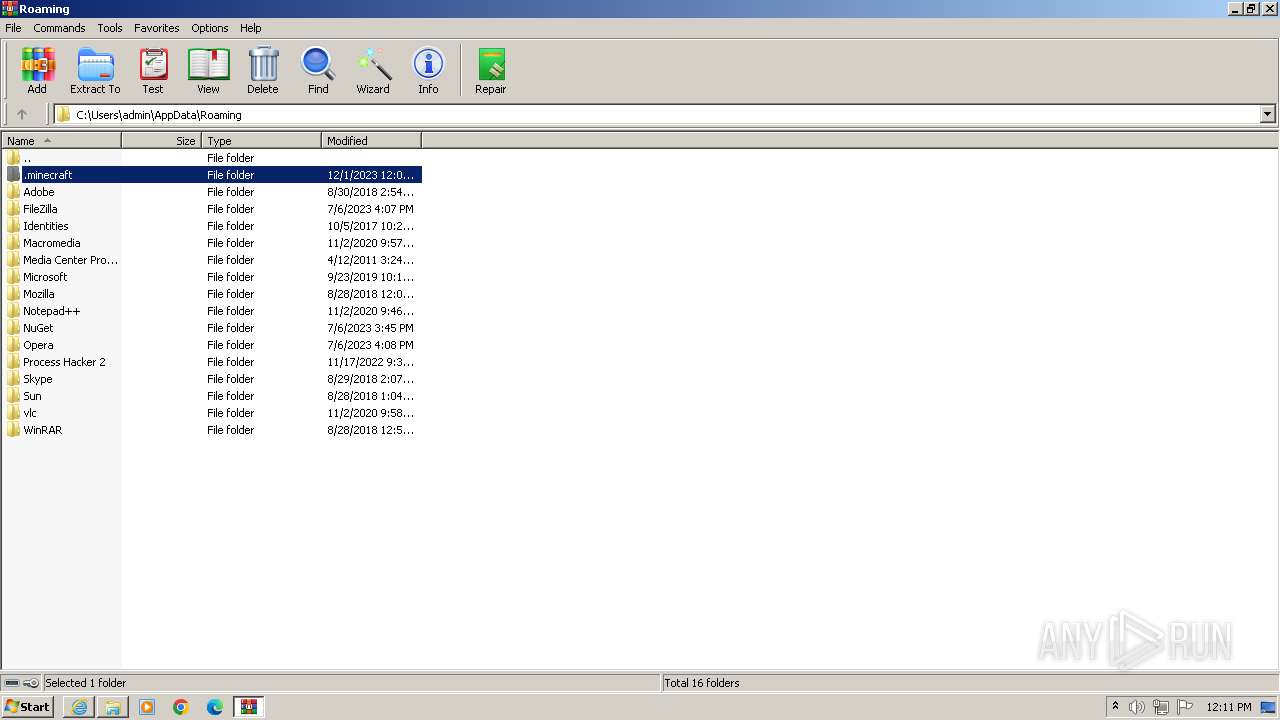Launch Google Chrome from the taskbar

click(181, 707)
